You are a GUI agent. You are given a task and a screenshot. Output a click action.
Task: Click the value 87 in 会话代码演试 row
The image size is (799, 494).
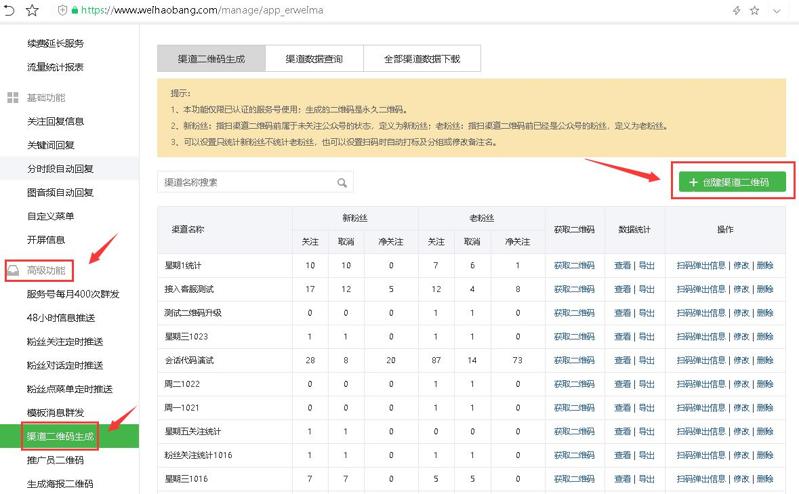point(436,360)
